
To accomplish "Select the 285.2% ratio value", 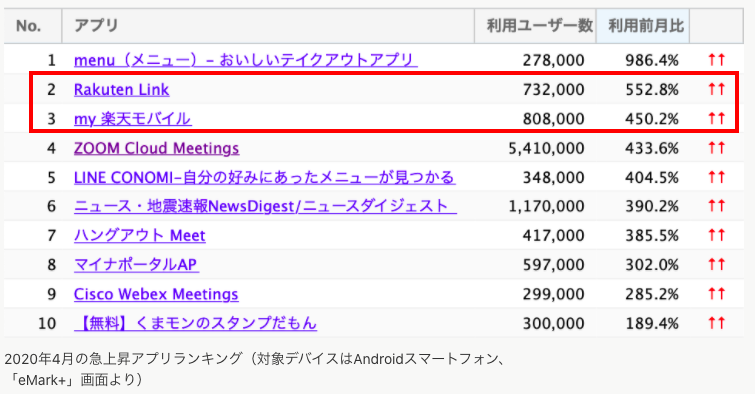I will (x=652, y=294).
